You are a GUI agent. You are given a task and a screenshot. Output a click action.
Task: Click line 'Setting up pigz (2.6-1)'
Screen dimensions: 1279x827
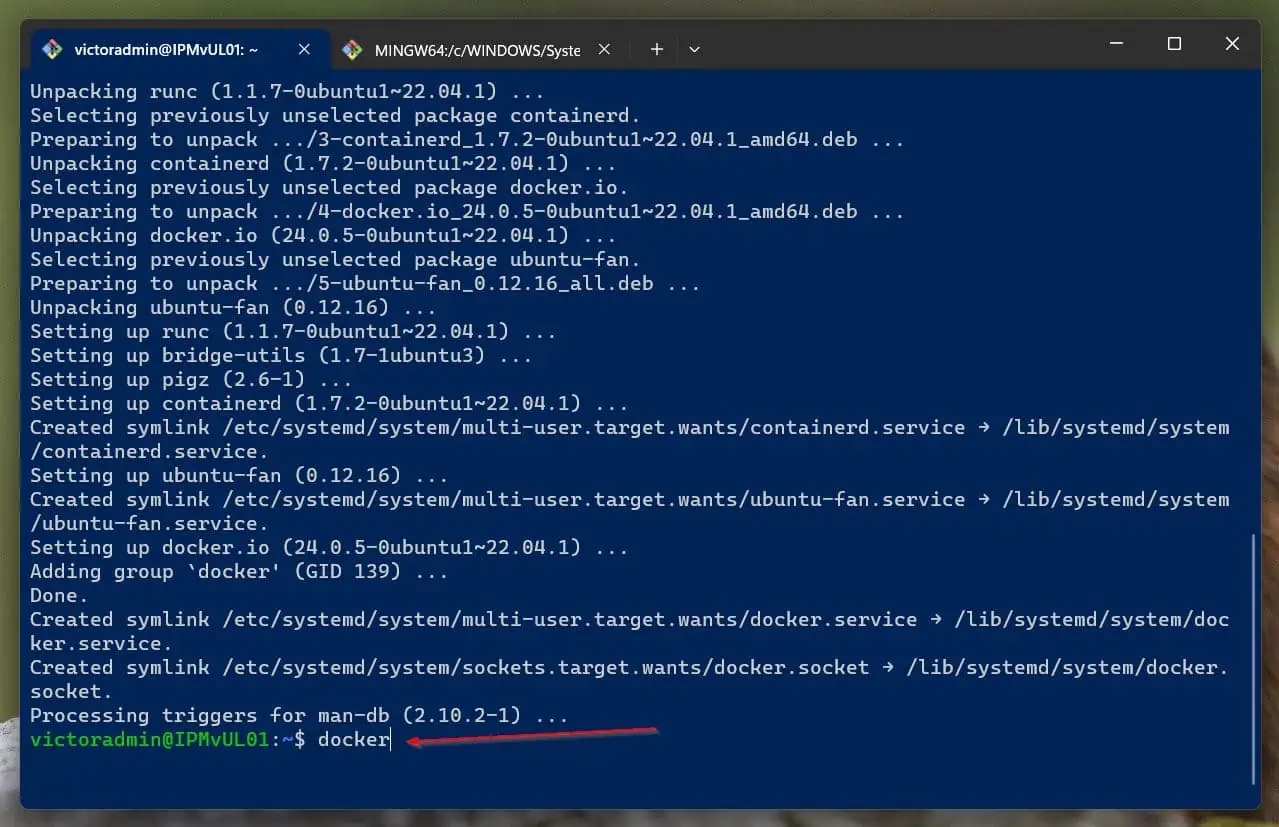[x=191, y=380]
